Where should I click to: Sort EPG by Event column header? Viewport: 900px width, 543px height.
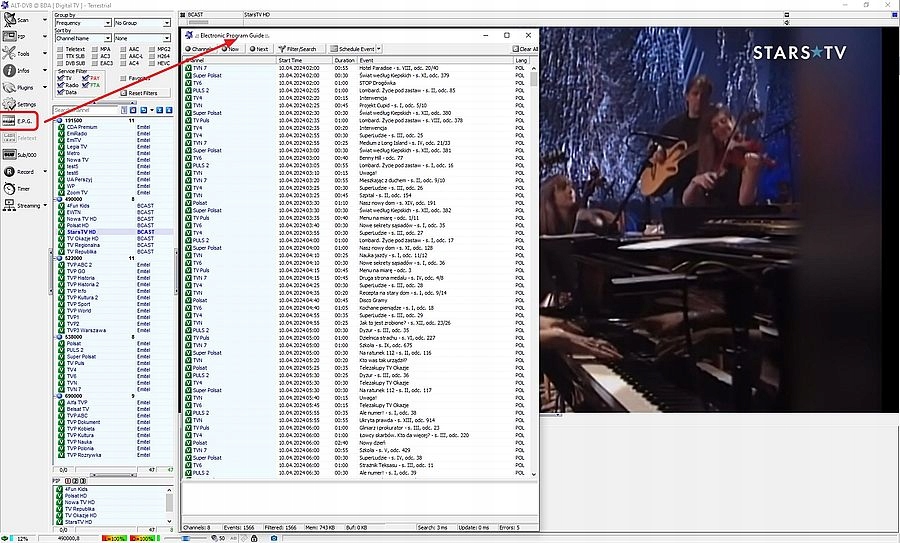coord(436,60)
